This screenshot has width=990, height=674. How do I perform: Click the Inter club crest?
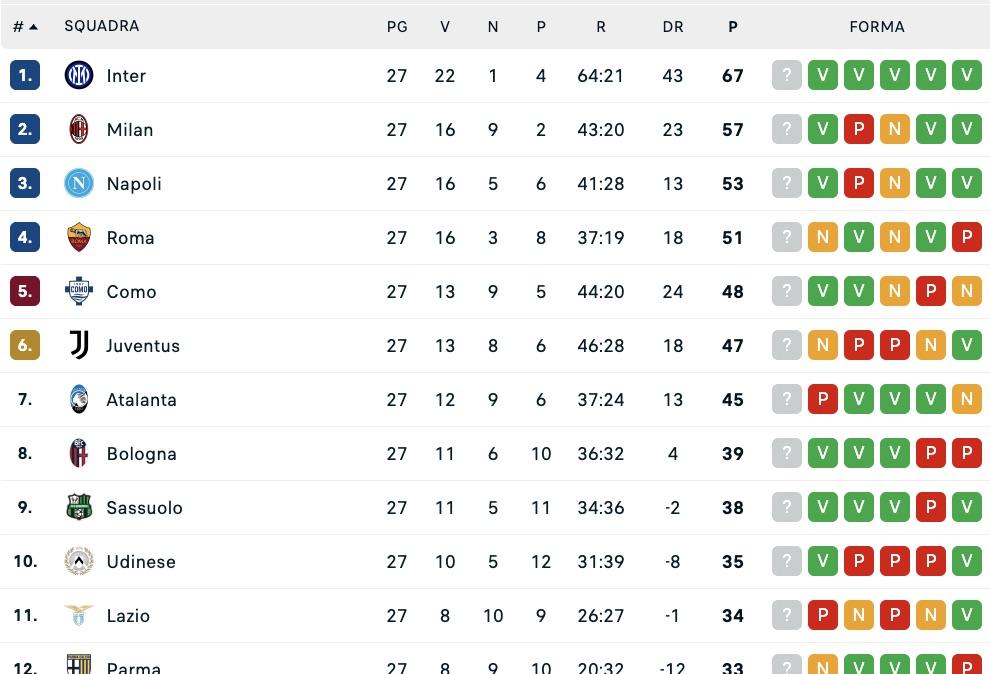click(78, 75)
